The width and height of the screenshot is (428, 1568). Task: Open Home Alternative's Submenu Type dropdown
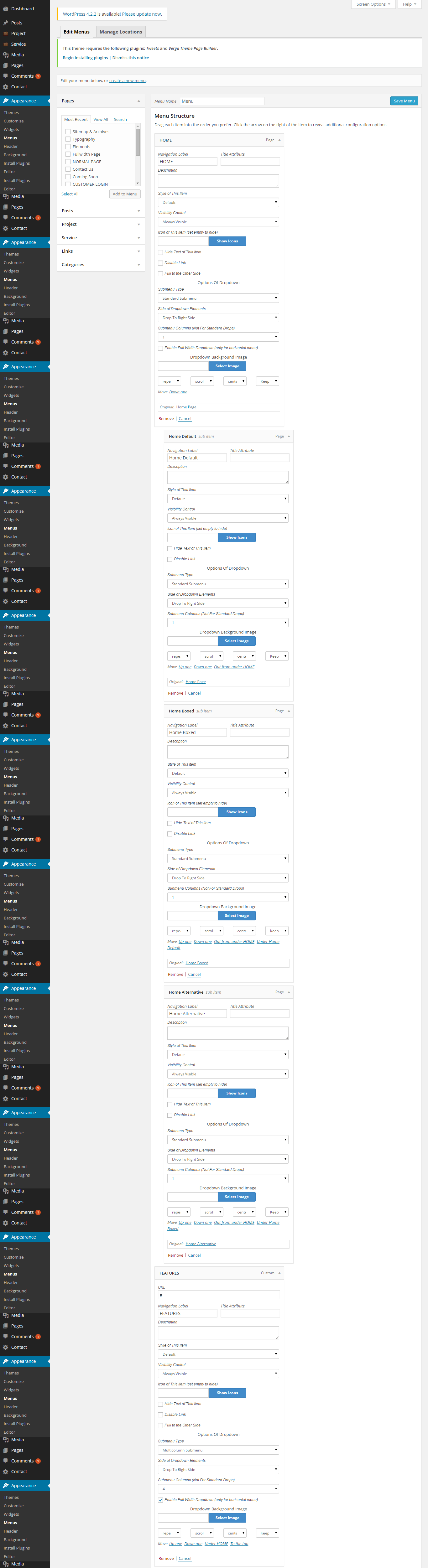[228, 1140]
